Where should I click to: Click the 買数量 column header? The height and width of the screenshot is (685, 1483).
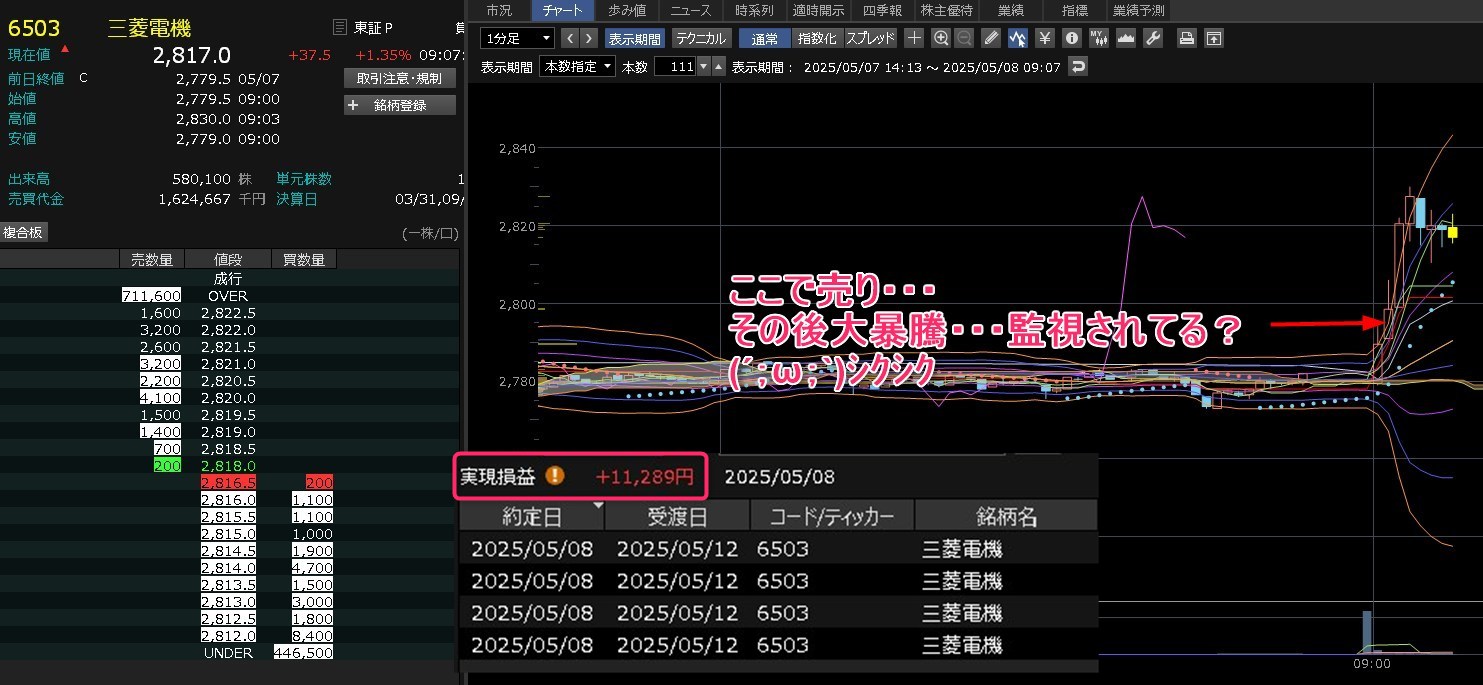(x=304, y=260)
